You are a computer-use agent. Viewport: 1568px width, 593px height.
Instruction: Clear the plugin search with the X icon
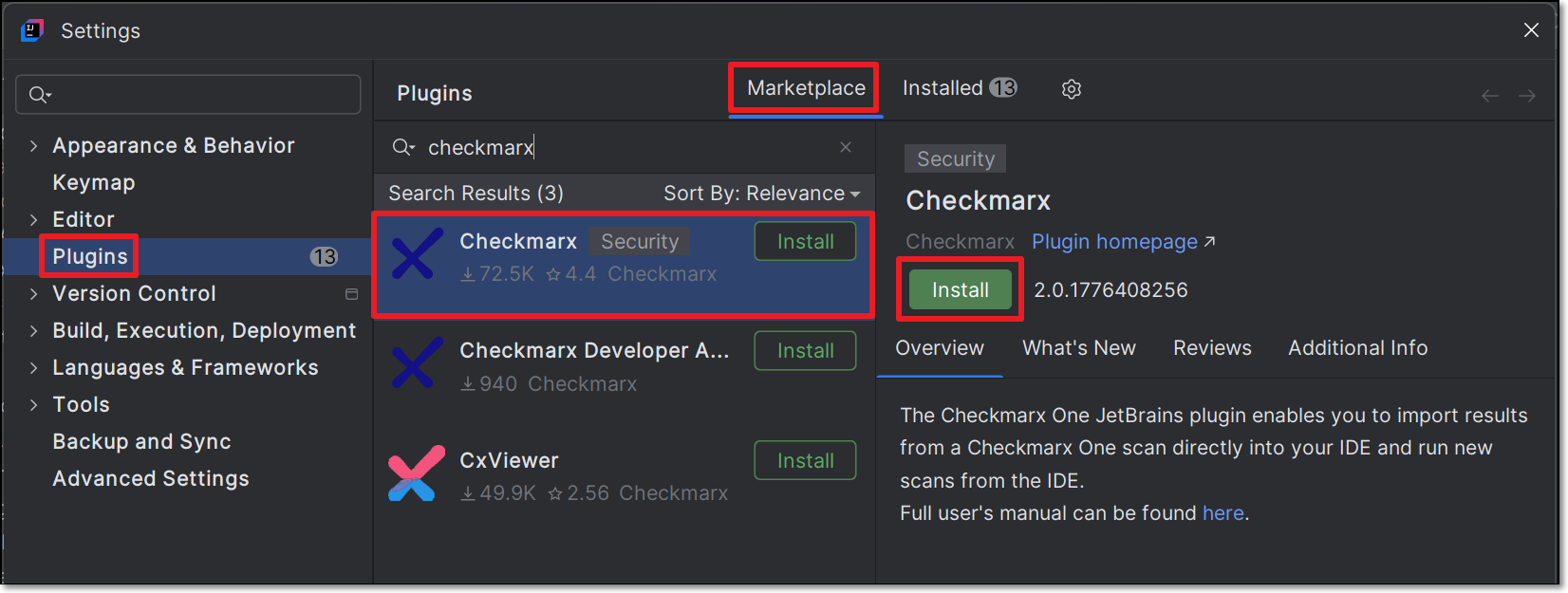pyautogui.click(x=846, y=147)
